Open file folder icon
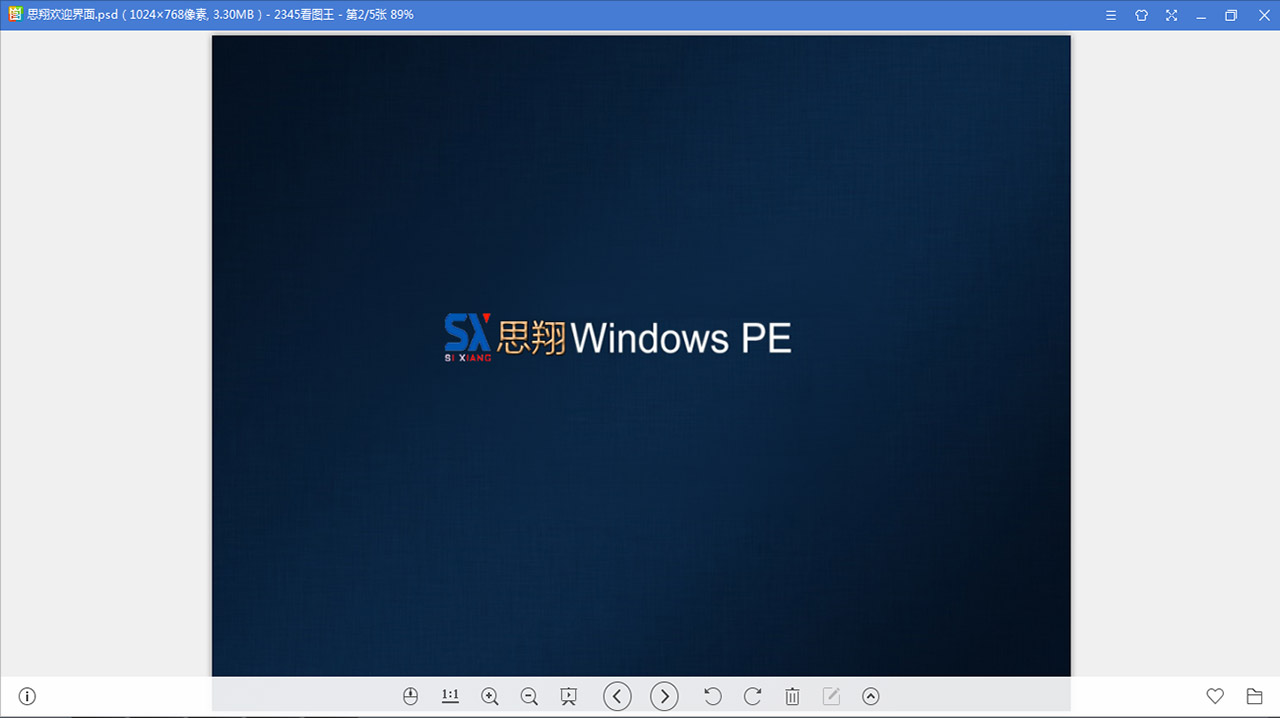 pos(1254,696)
